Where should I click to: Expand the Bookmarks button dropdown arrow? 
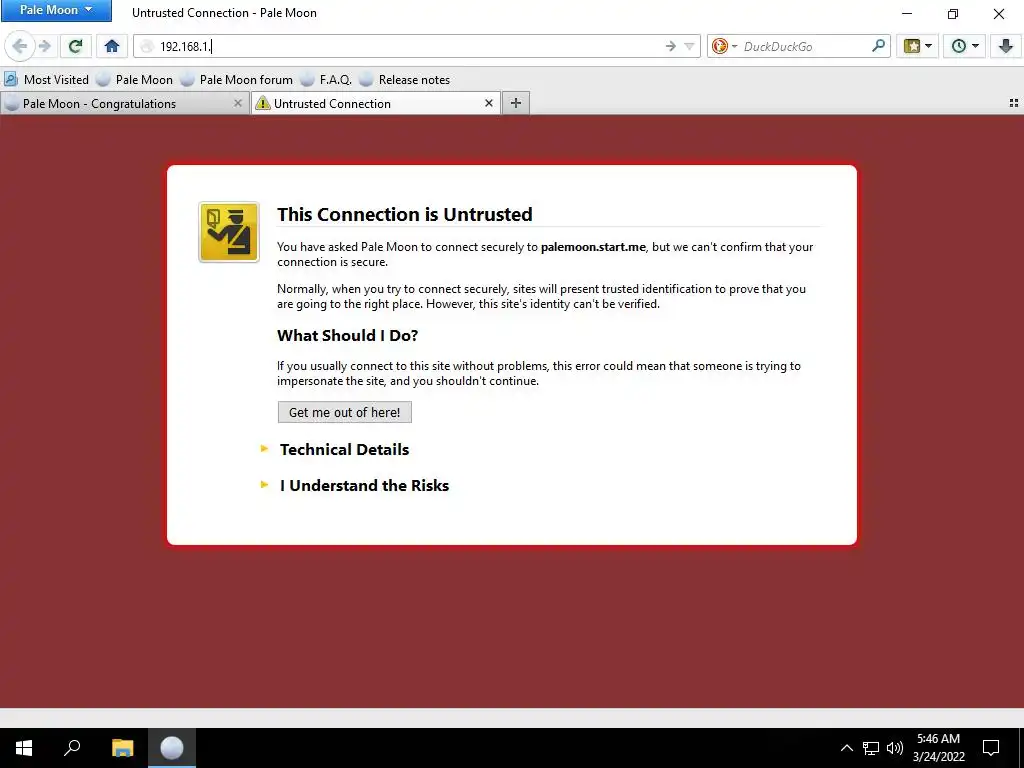(929, 46)
